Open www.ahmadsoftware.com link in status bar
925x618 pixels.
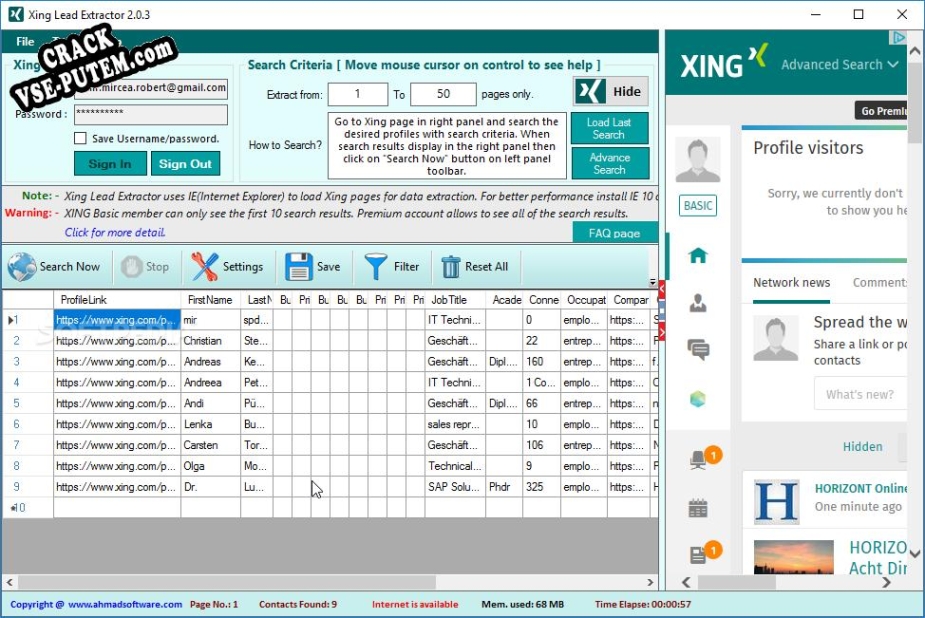125,604
